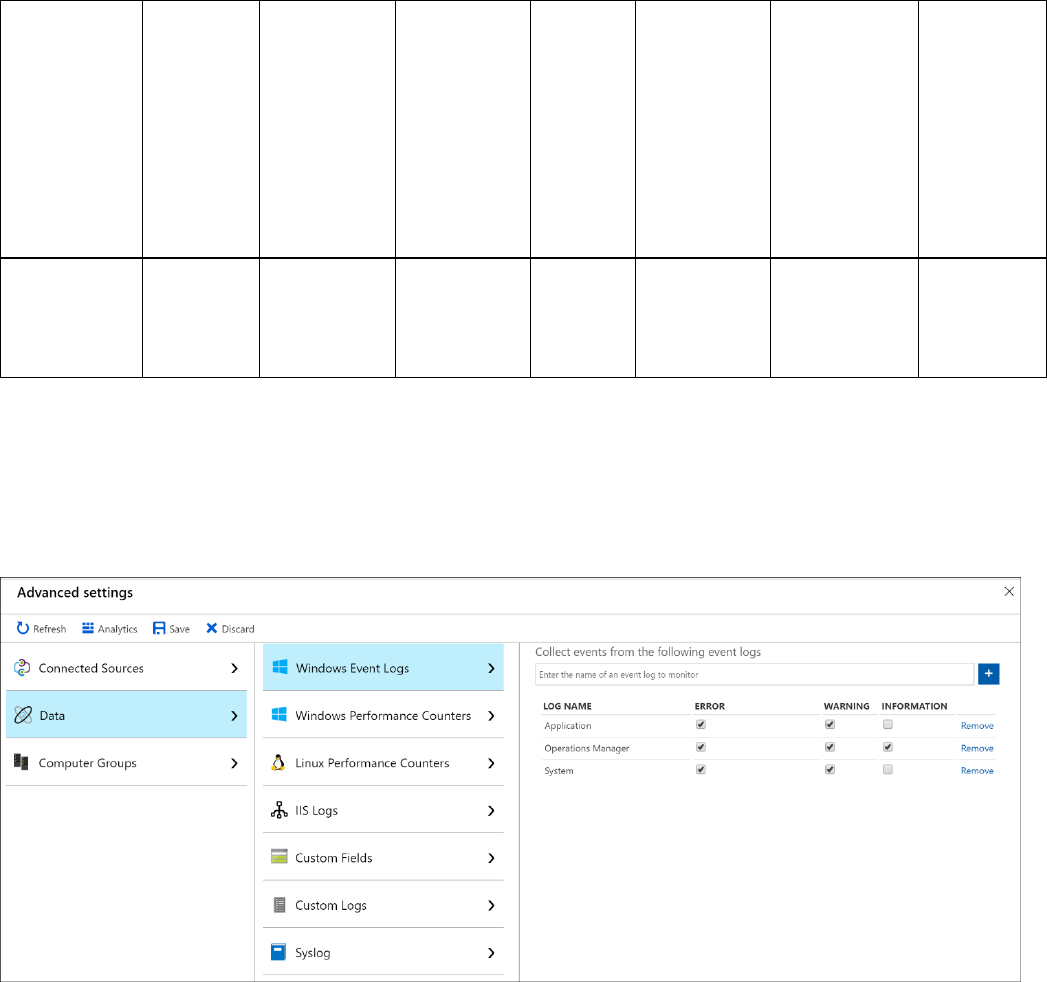Toggle Warning checkbox for Operations Manager
The image size is (1047, 982).
830,747
